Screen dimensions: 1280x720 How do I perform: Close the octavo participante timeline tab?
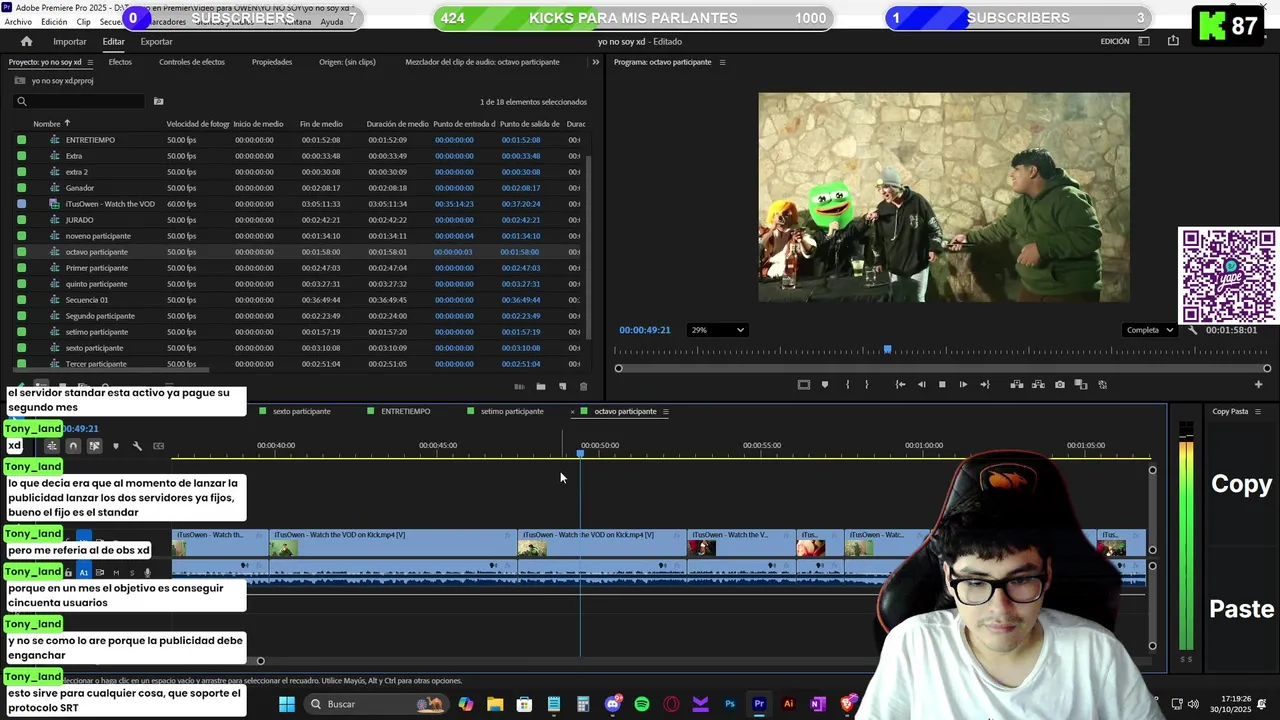pos(573,412)
